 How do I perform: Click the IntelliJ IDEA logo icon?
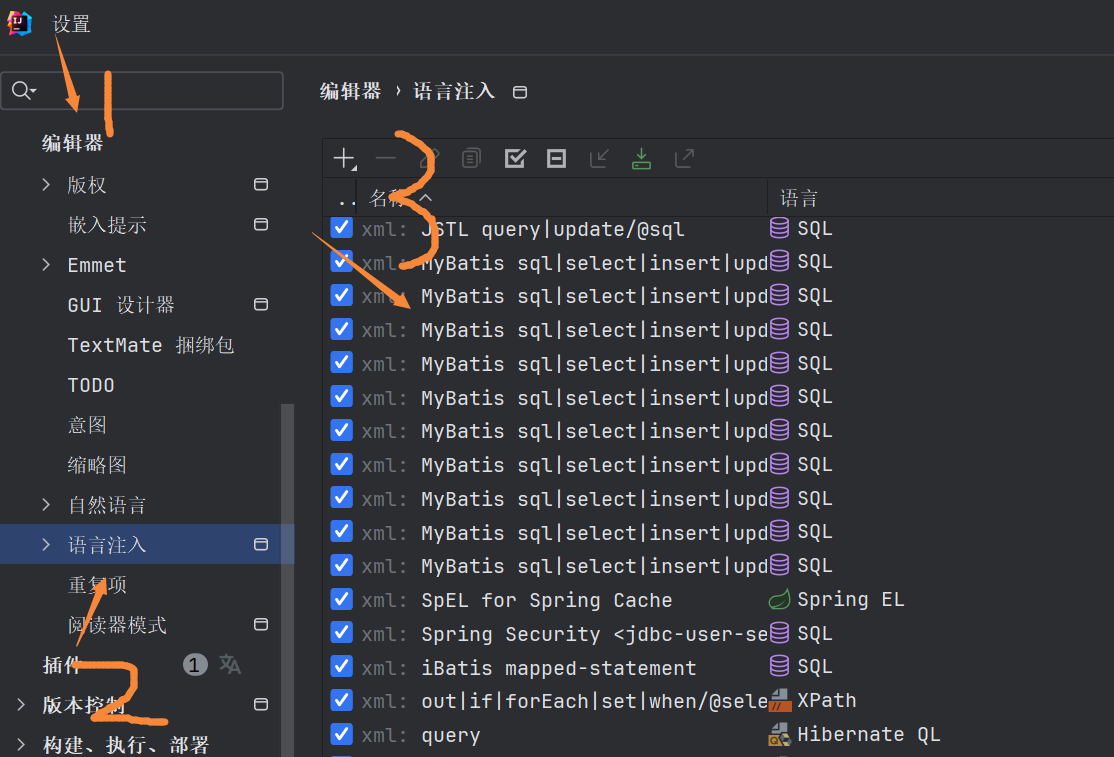(x=19, y=23)
